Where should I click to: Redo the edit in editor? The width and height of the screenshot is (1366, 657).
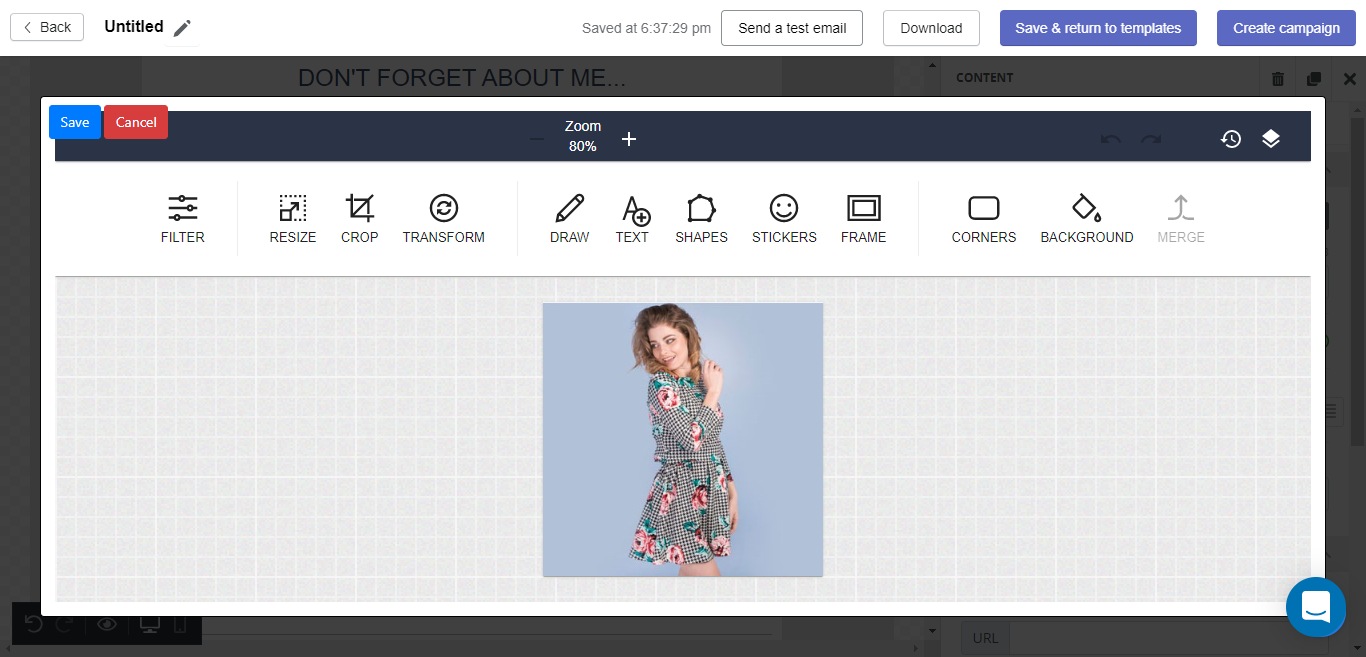[1151, 139]
